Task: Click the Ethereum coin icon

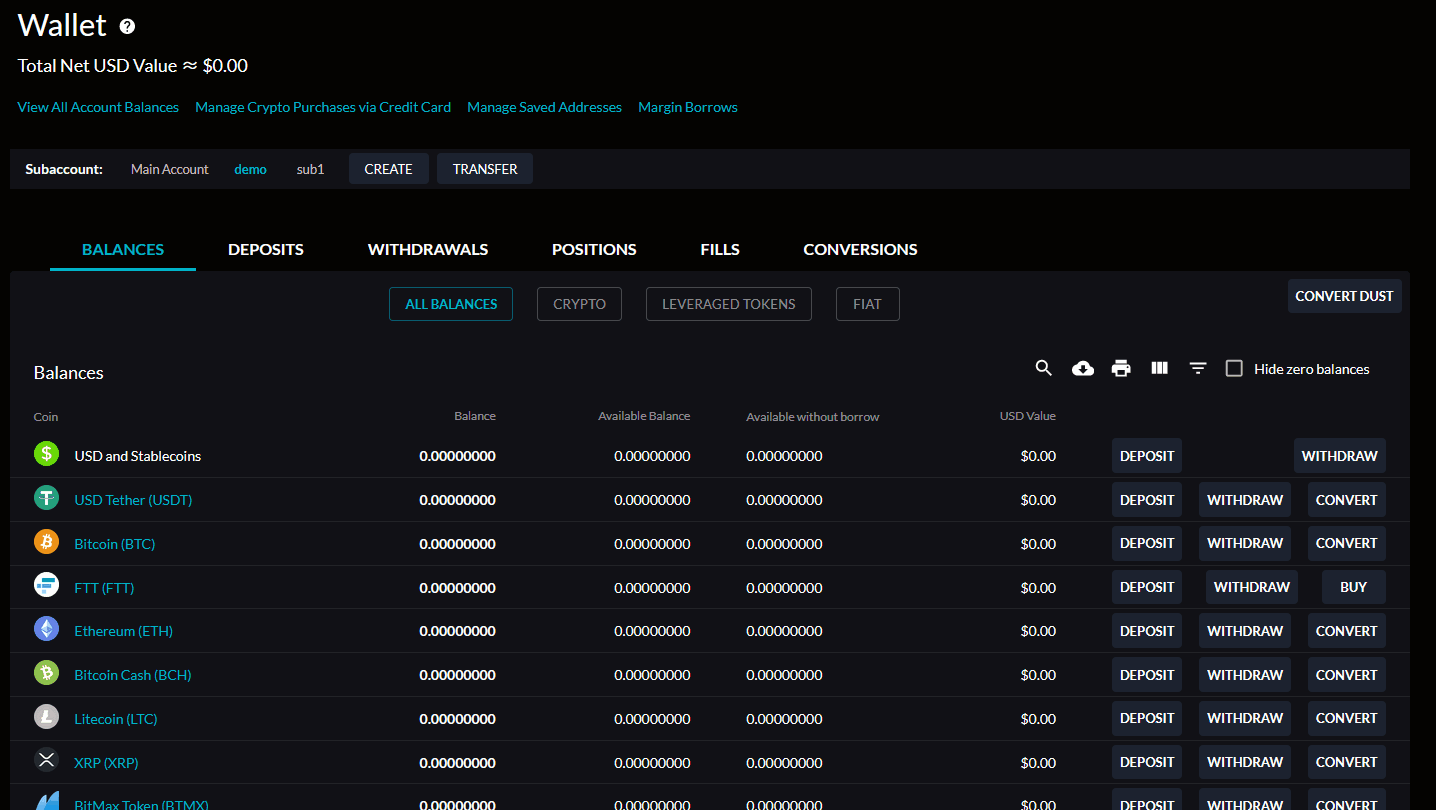Action: point(47,629)
